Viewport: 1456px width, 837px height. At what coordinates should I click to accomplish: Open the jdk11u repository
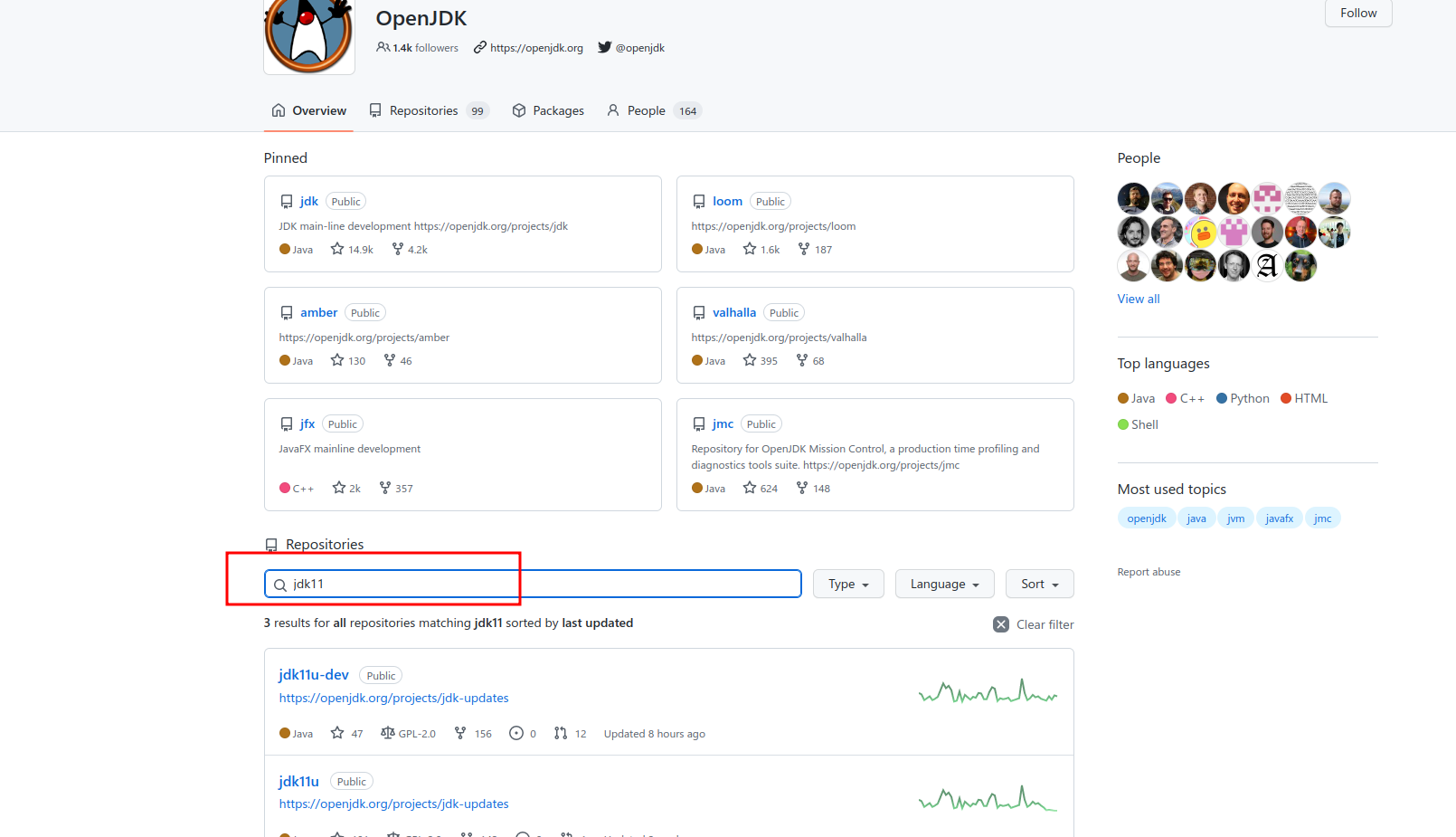point(298,782)
